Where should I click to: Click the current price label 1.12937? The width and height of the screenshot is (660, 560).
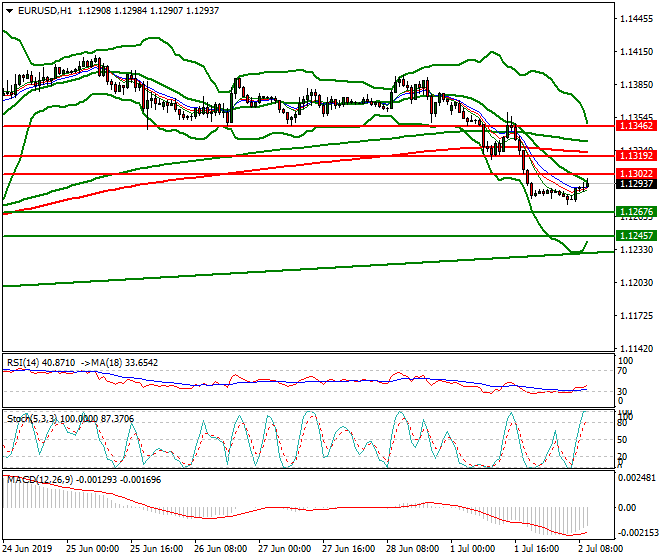coord(636,184)
